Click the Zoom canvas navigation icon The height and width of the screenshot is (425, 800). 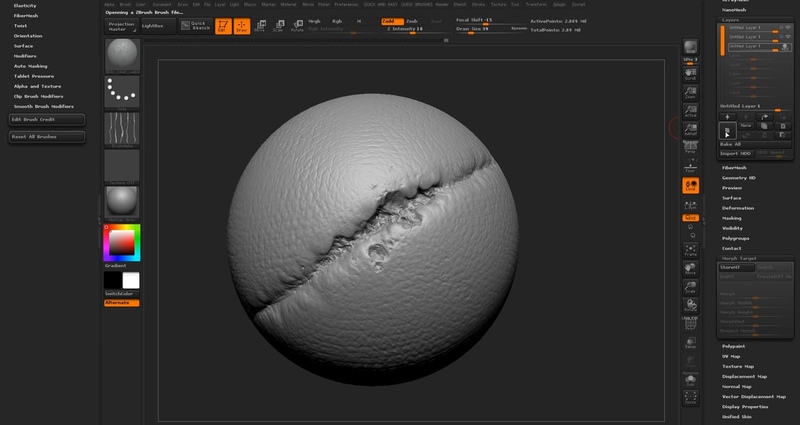point(690,92)
